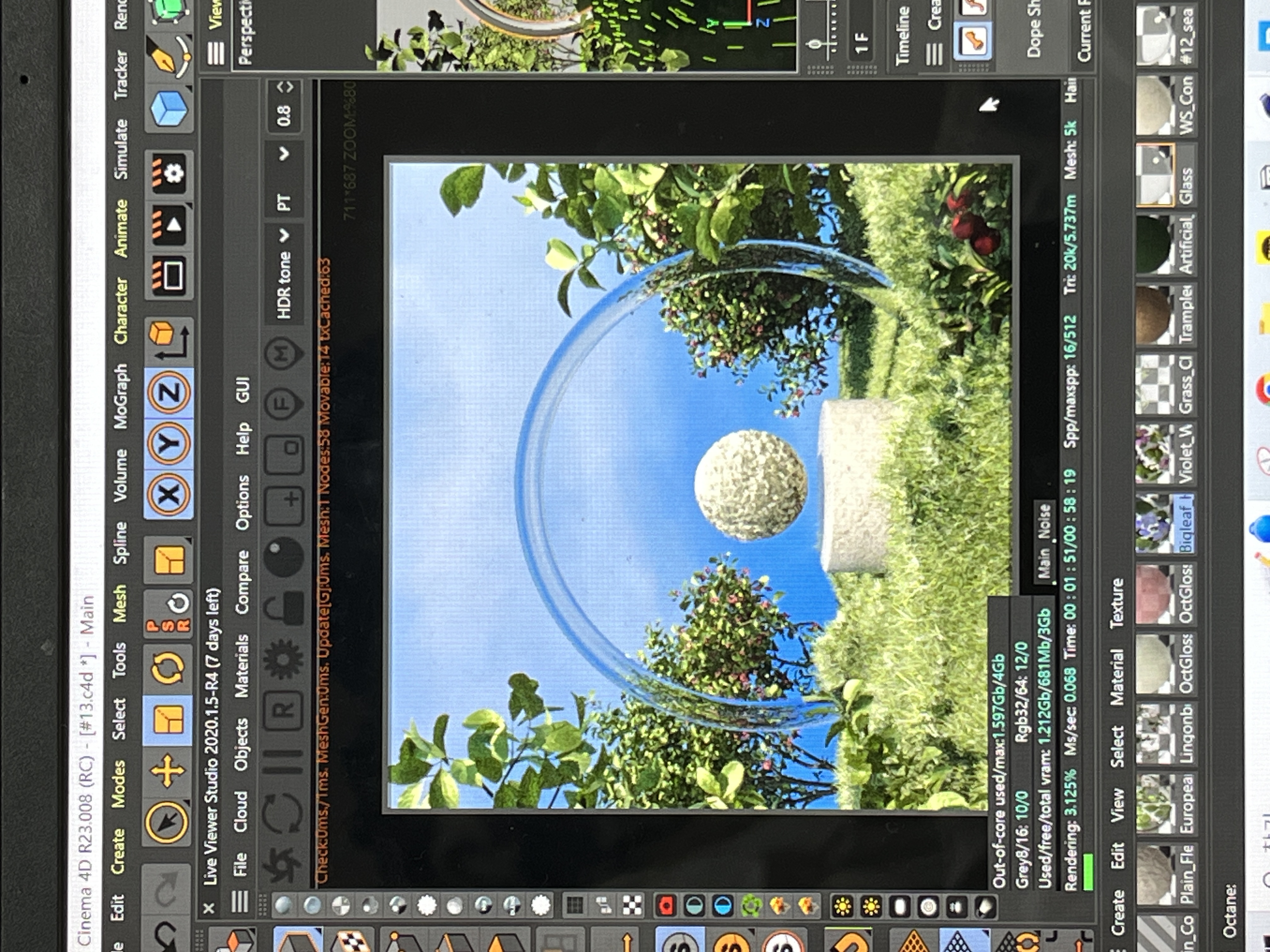The image size is (1270, 952).
Task: Open Live Viewer File menu
Action: 240,864
